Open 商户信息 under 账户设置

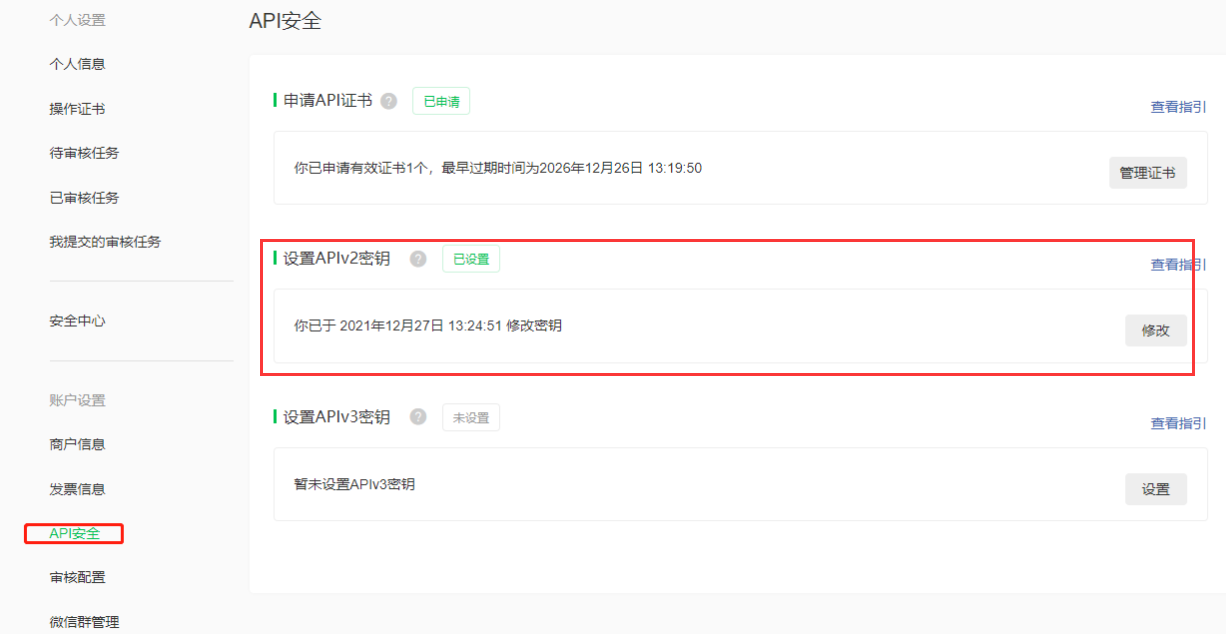77,444
